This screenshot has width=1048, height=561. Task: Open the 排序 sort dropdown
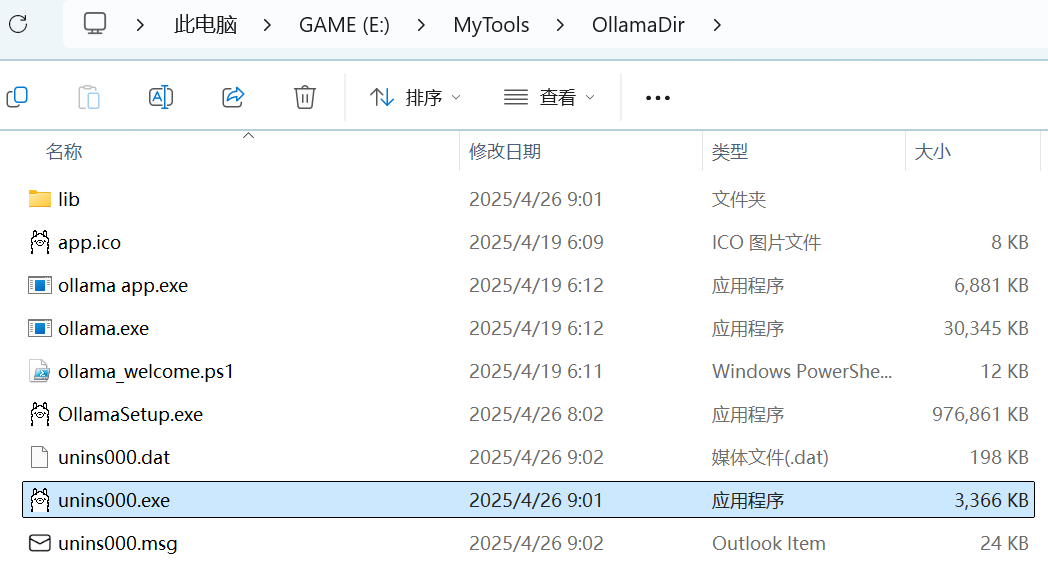[x=415, y=98]
